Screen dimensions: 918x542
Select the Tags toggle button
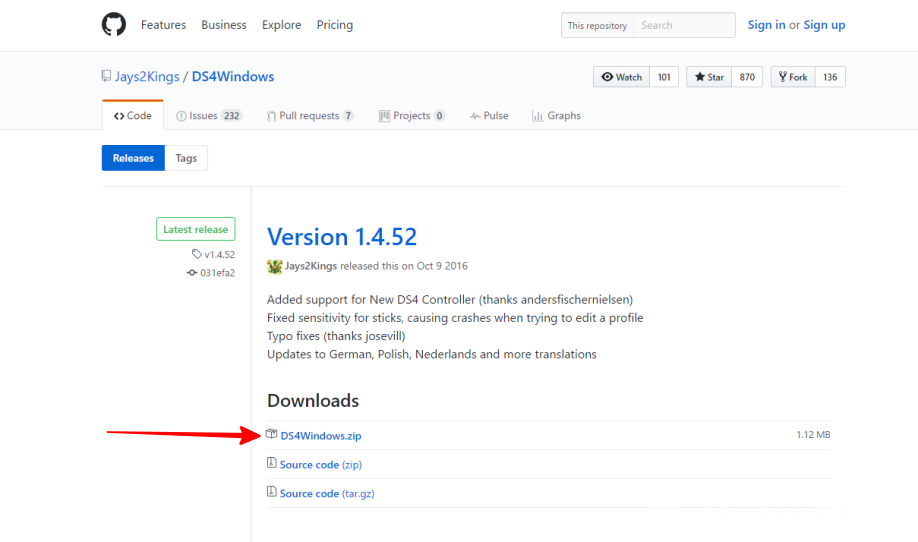(x=186, y=158)
